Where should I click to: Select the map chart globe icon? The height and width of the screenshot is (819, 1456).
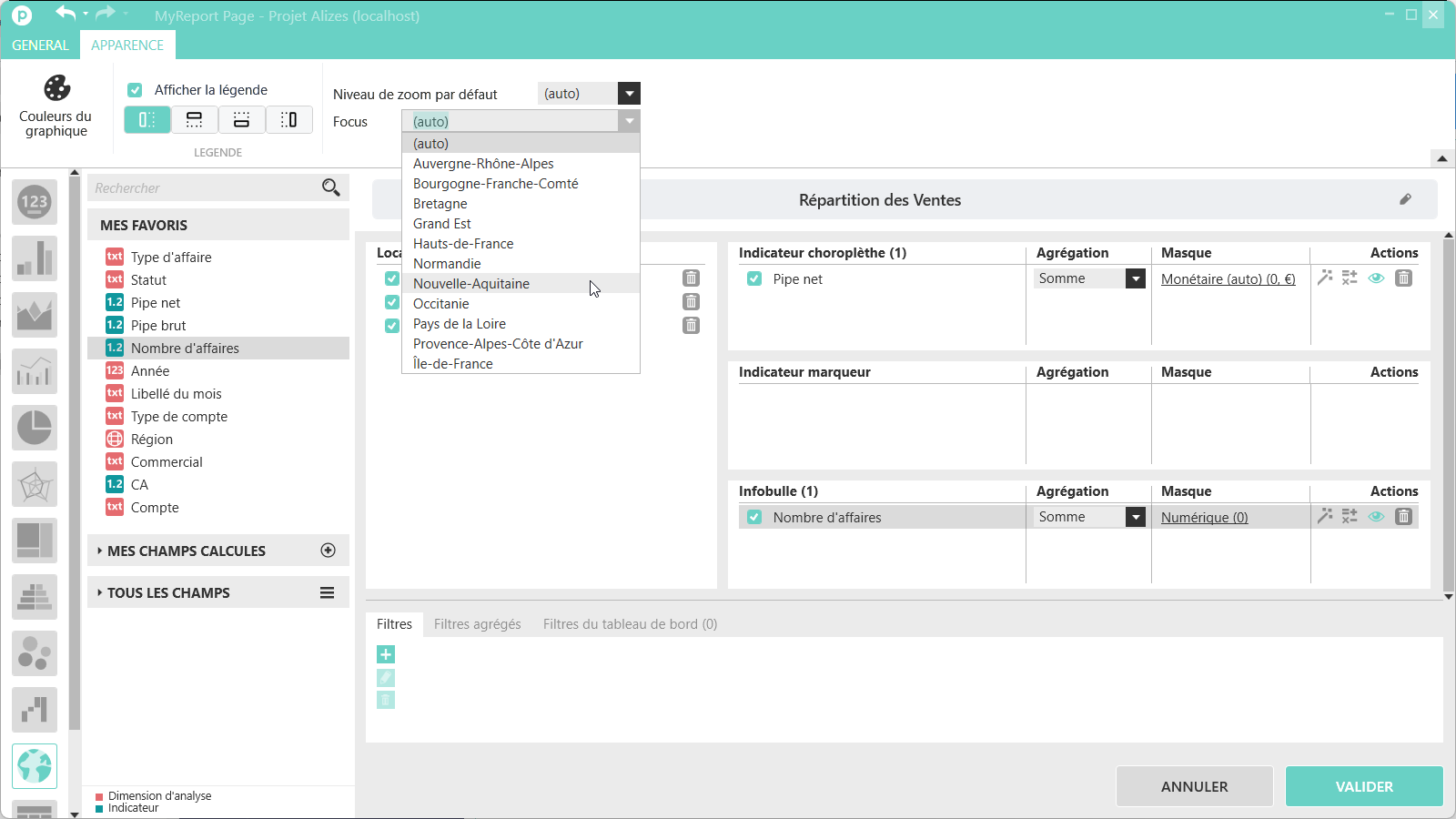pyautogui.click(x=35, y=765)
